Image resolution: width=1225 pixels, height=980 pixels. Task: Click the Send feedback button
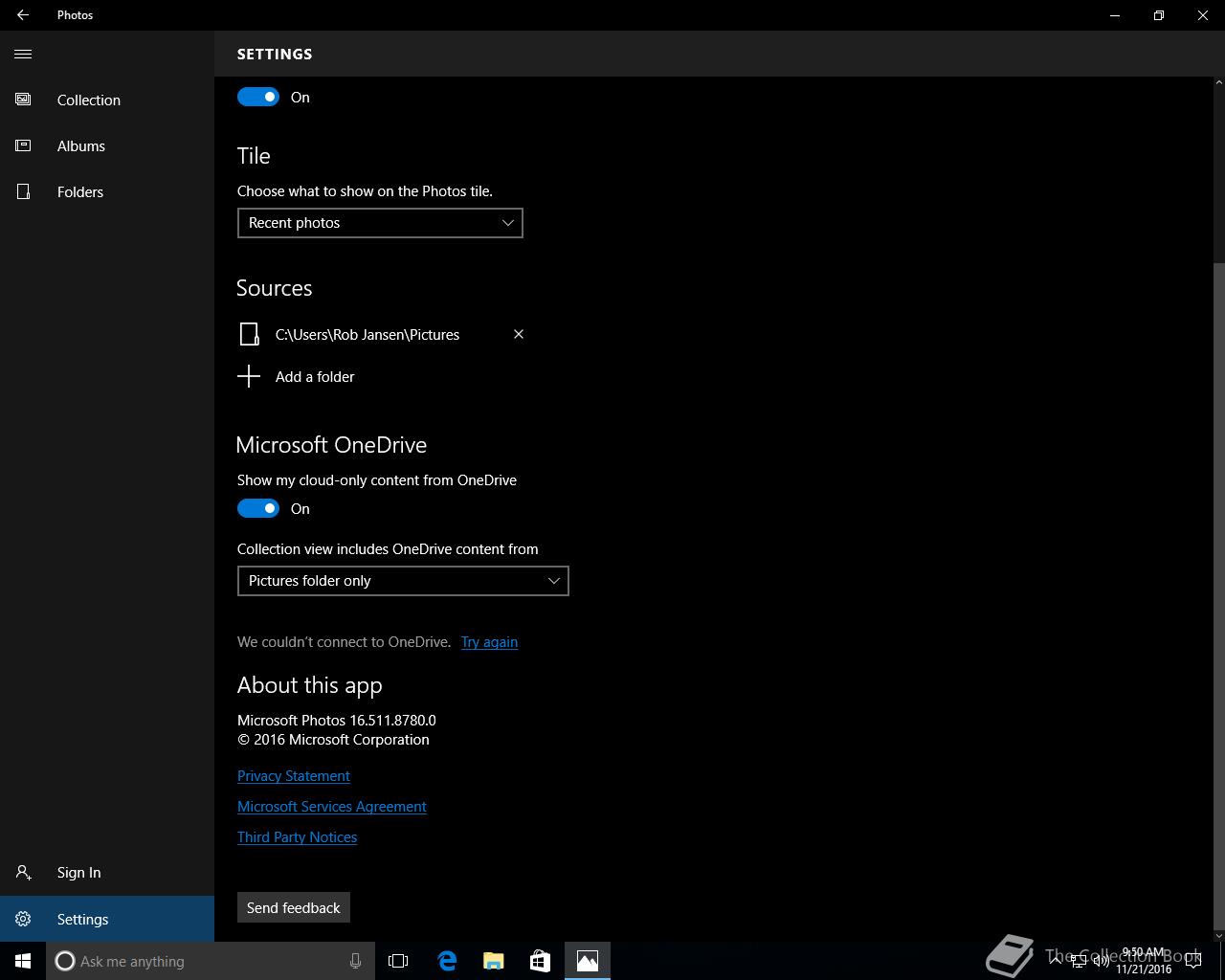pyautogui.click(x=294, y=907)
